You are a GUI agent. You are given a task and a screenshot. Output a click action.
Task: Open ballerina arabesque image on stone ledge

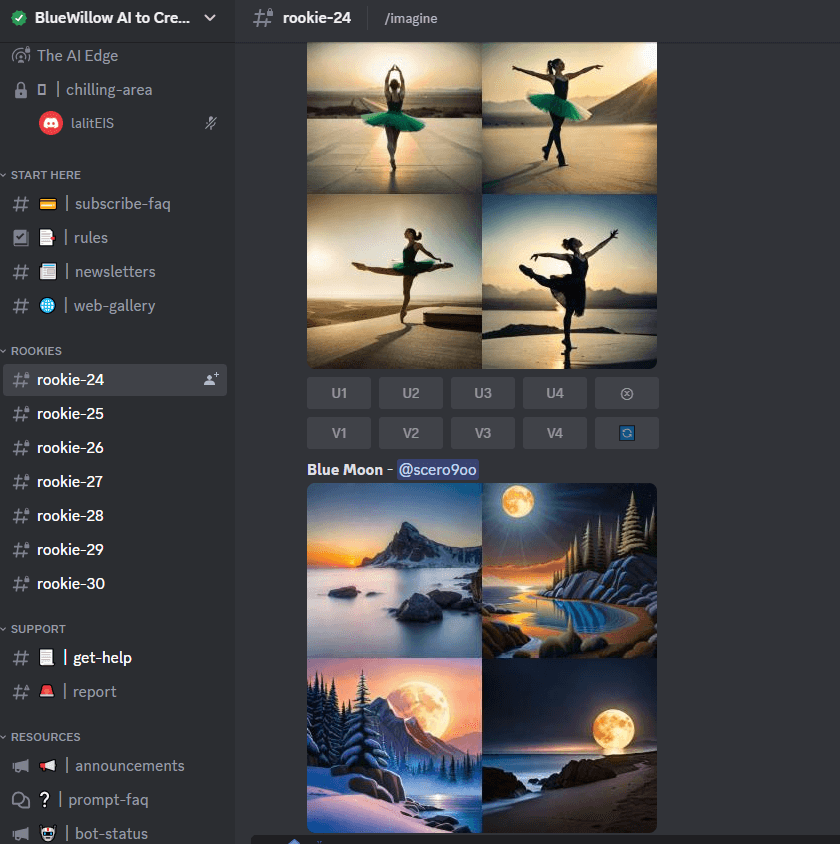coord(394,282)
